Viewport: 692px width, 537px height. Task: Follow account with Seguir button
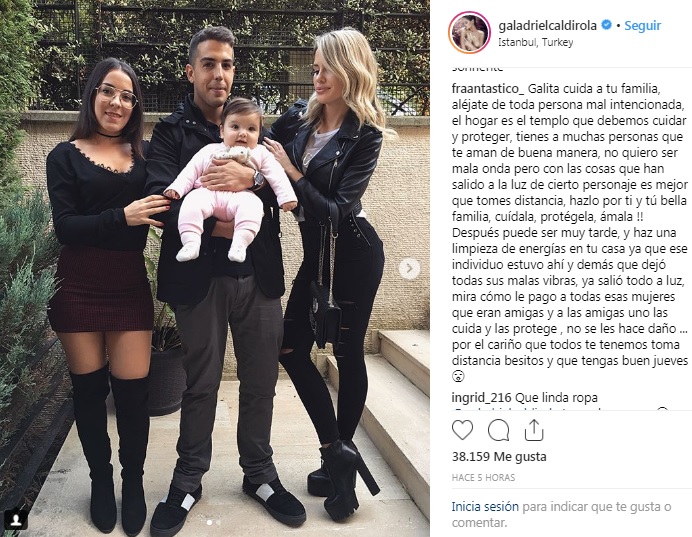(643, 26)
